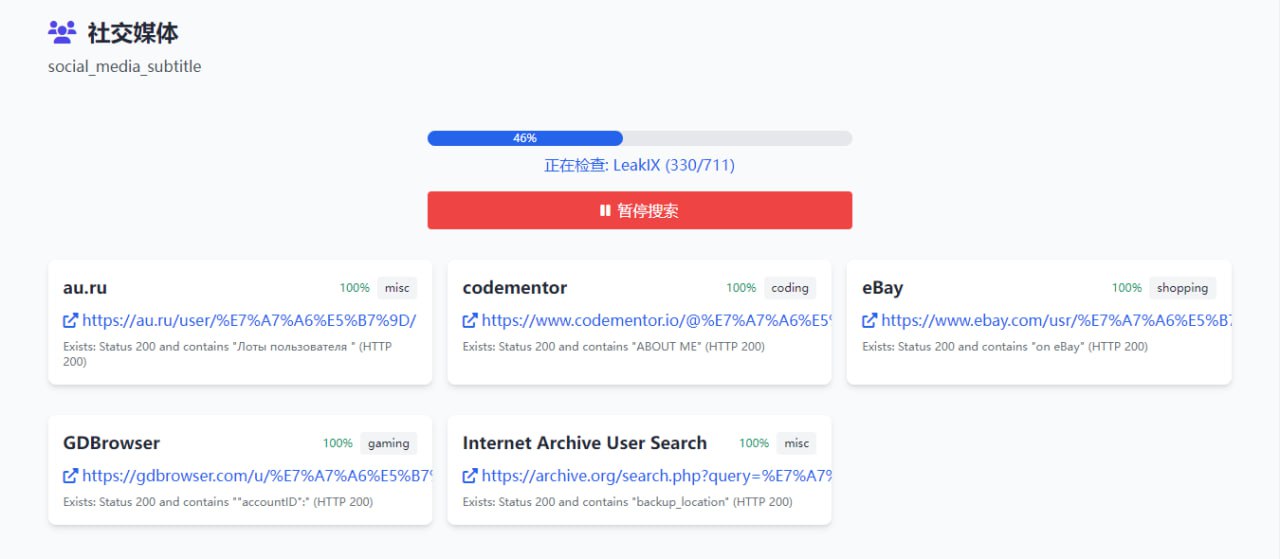Open external link icon on Internet Archive card
Viewport: 1280px width, 559px height.
(x=470, y=476)
